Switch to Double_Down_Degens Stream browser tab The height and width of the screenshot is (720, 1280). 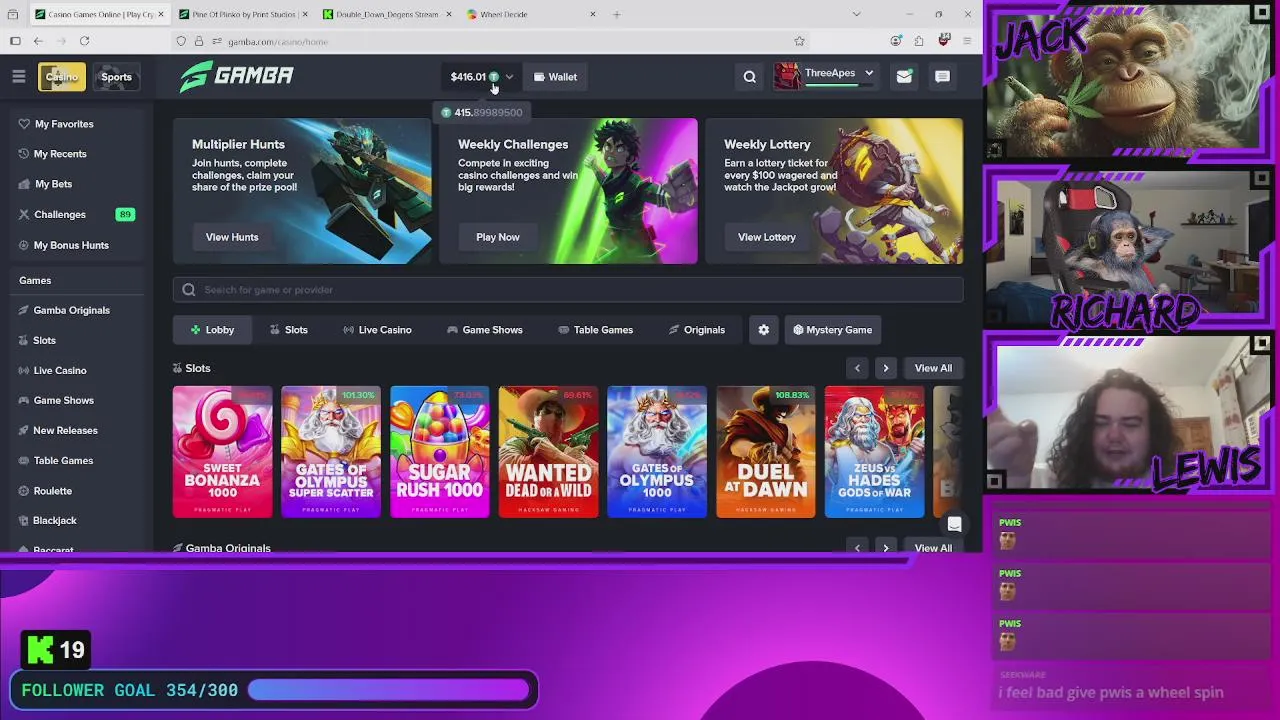[387, 14]
